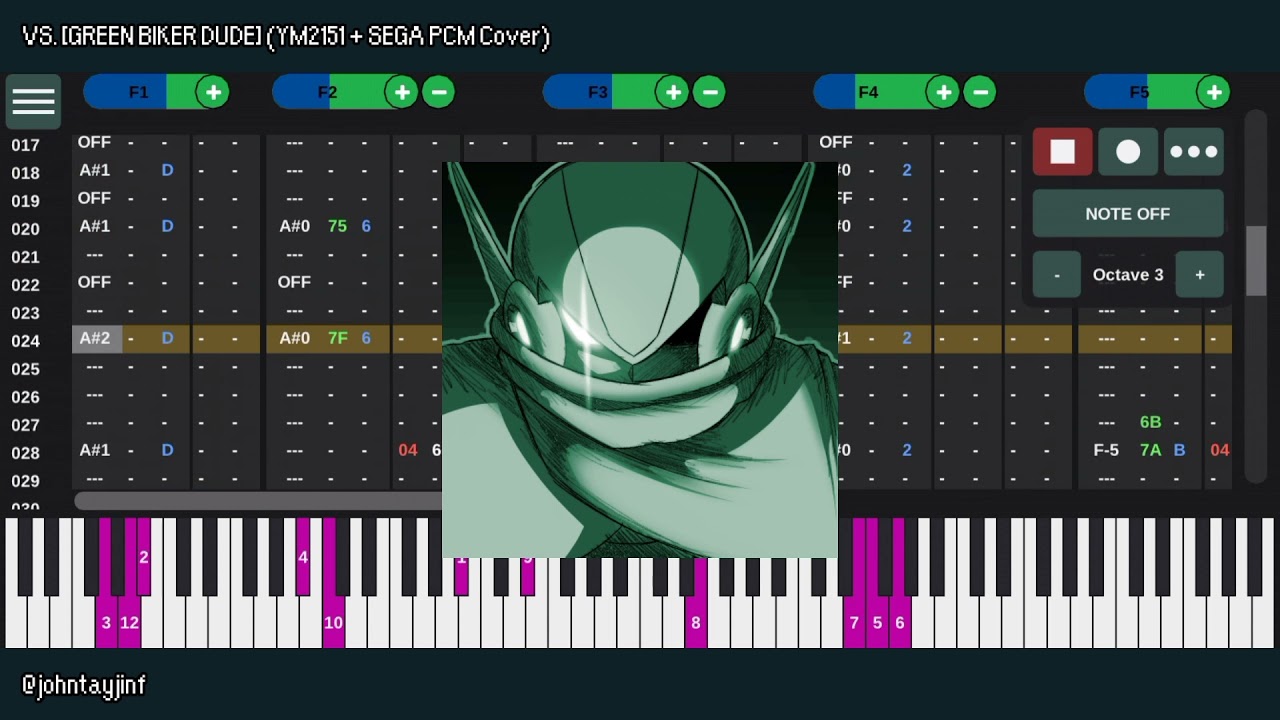Select volume 75 in F2 row 020
Viewport: 1280px width, 720px height.
coord(337,227)
